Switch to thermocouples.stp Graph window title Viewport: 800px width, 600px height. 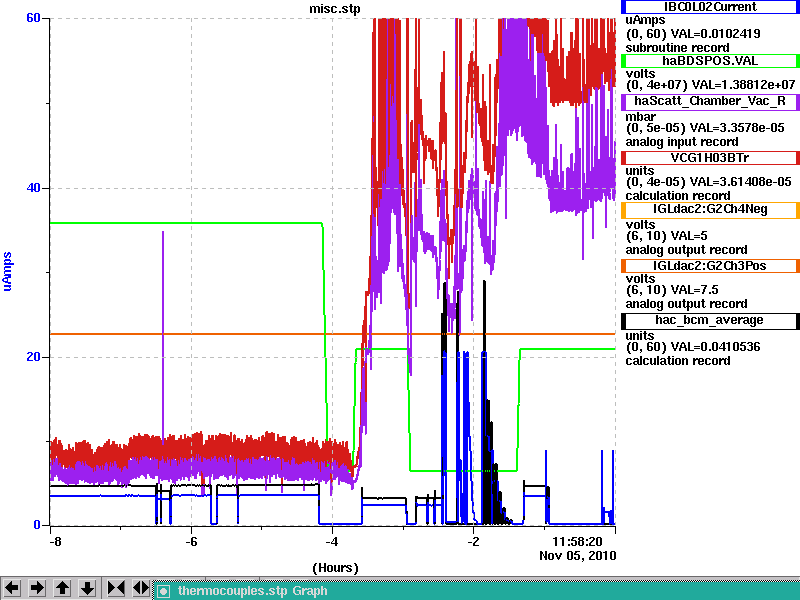click(x=253, y=591)
